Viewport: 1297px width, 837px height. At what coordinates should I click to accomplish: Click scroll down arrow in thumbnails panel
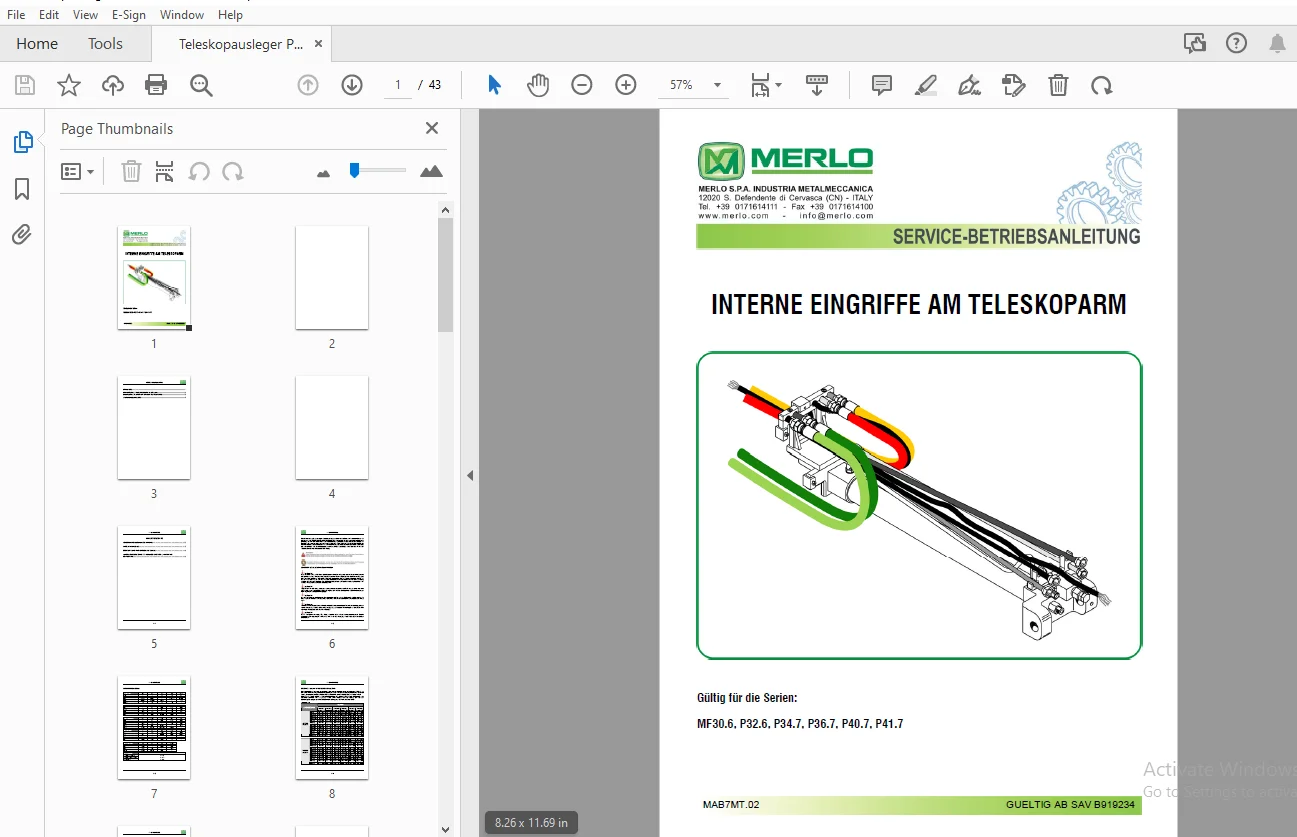tap(446, 828)
